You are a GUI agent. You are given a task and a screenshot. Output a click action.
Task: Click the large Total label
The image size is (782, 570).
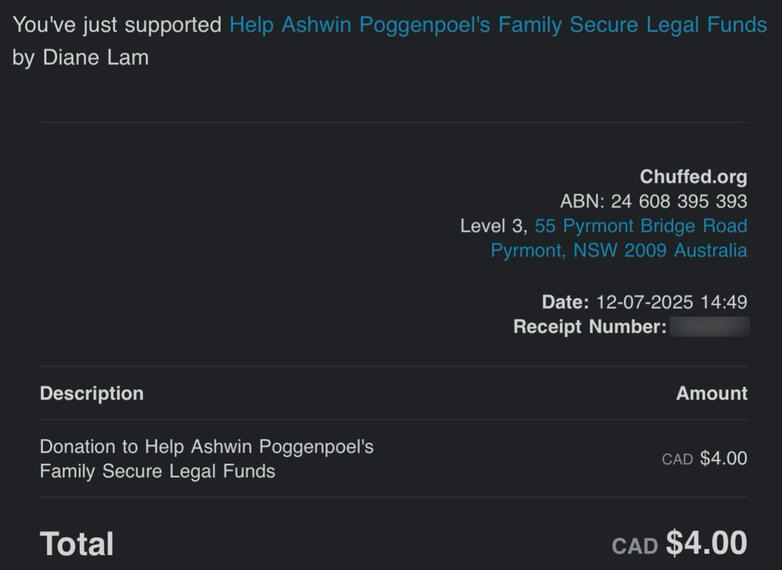tap(76, 544)
